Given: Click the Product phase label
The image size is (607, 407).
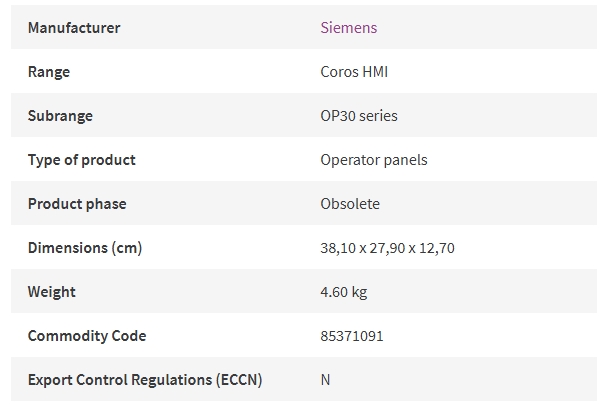Looking at the screenshot, I should [77, 204].
